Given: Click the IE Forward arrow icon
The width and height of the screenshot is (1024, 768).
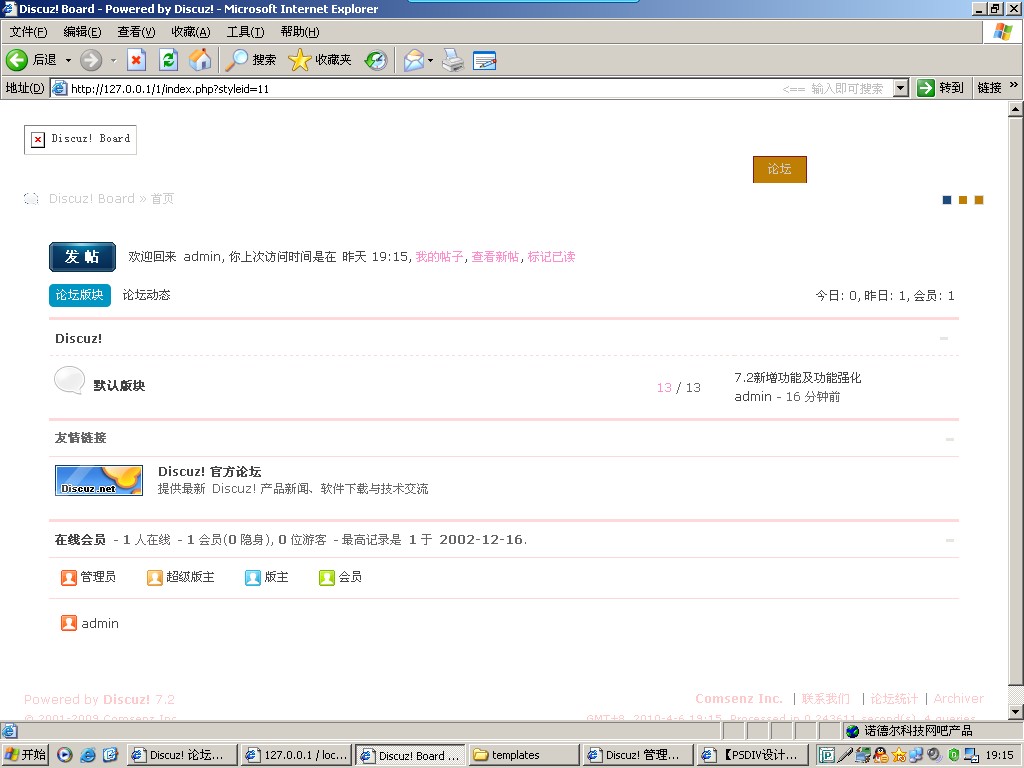Looking at the screenshot, I should click(91, 60).
